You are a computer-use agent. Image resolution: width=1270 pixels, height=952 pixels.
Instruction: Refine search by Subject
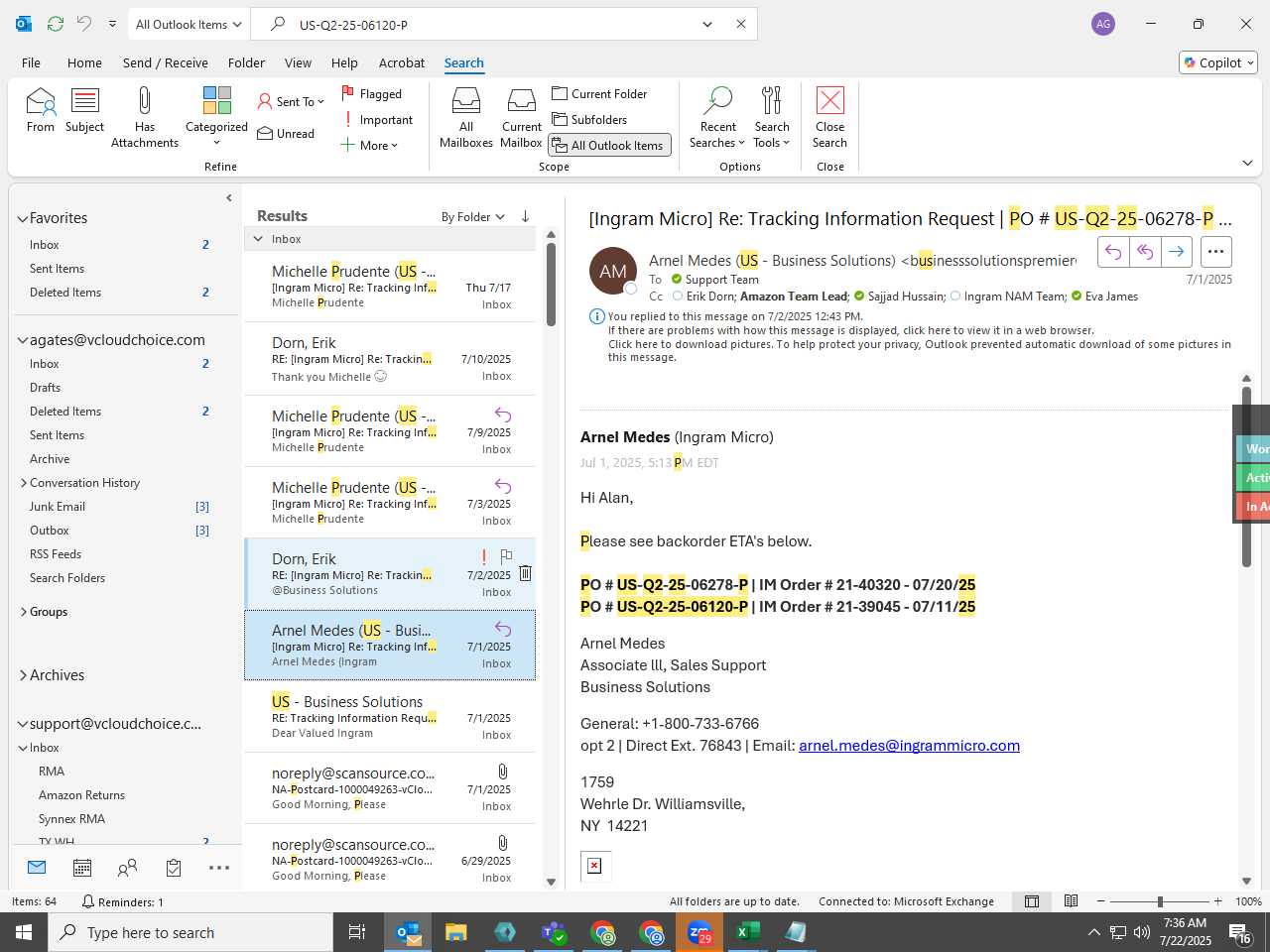(x=84, y=109)
